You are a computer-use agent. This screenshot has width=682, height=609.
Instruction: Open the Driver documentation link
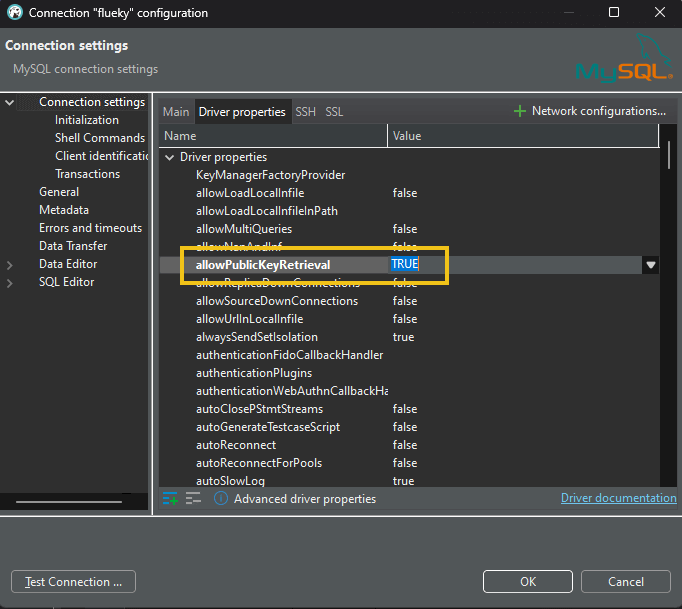[x=618, y=498]
